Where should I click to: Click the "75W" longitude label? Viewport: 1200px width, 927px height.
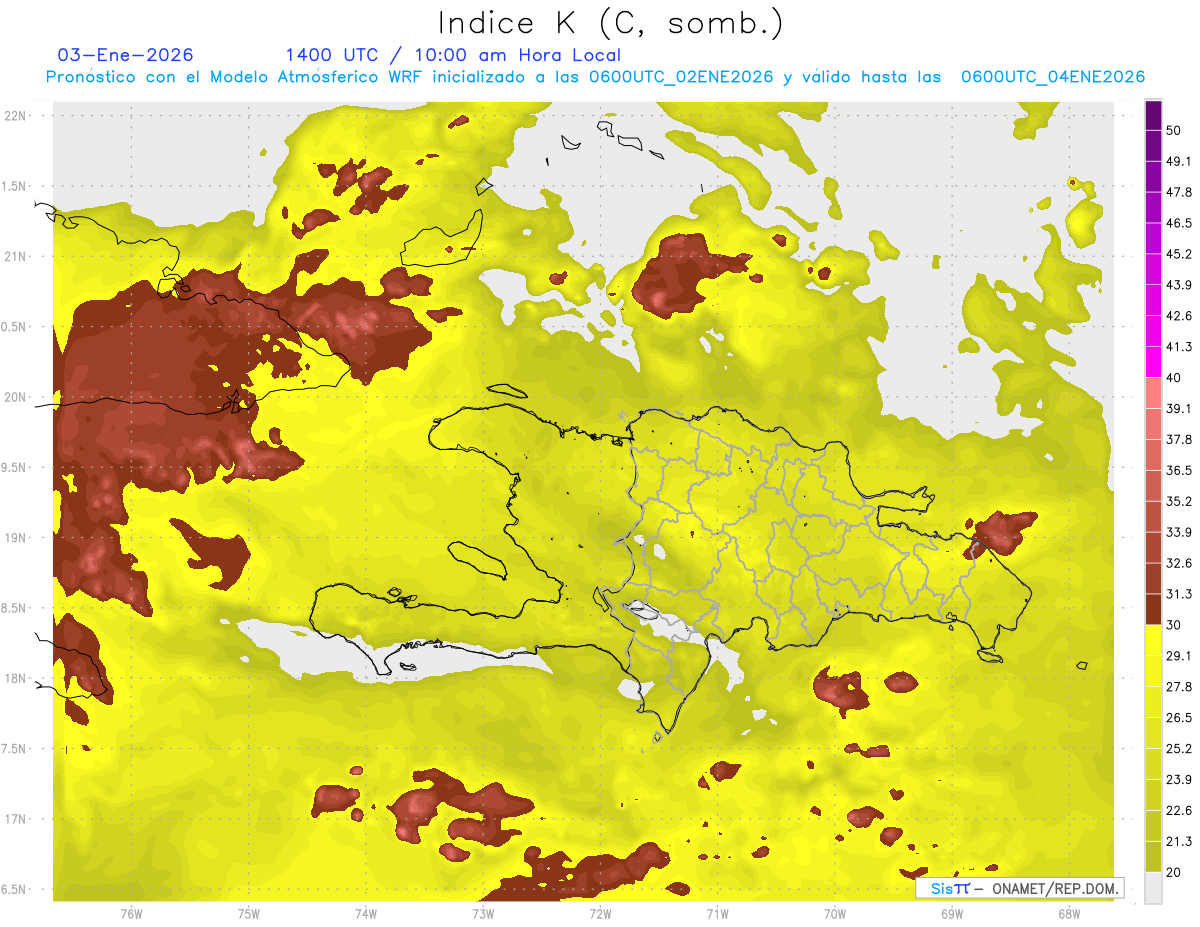click(248, 914)
